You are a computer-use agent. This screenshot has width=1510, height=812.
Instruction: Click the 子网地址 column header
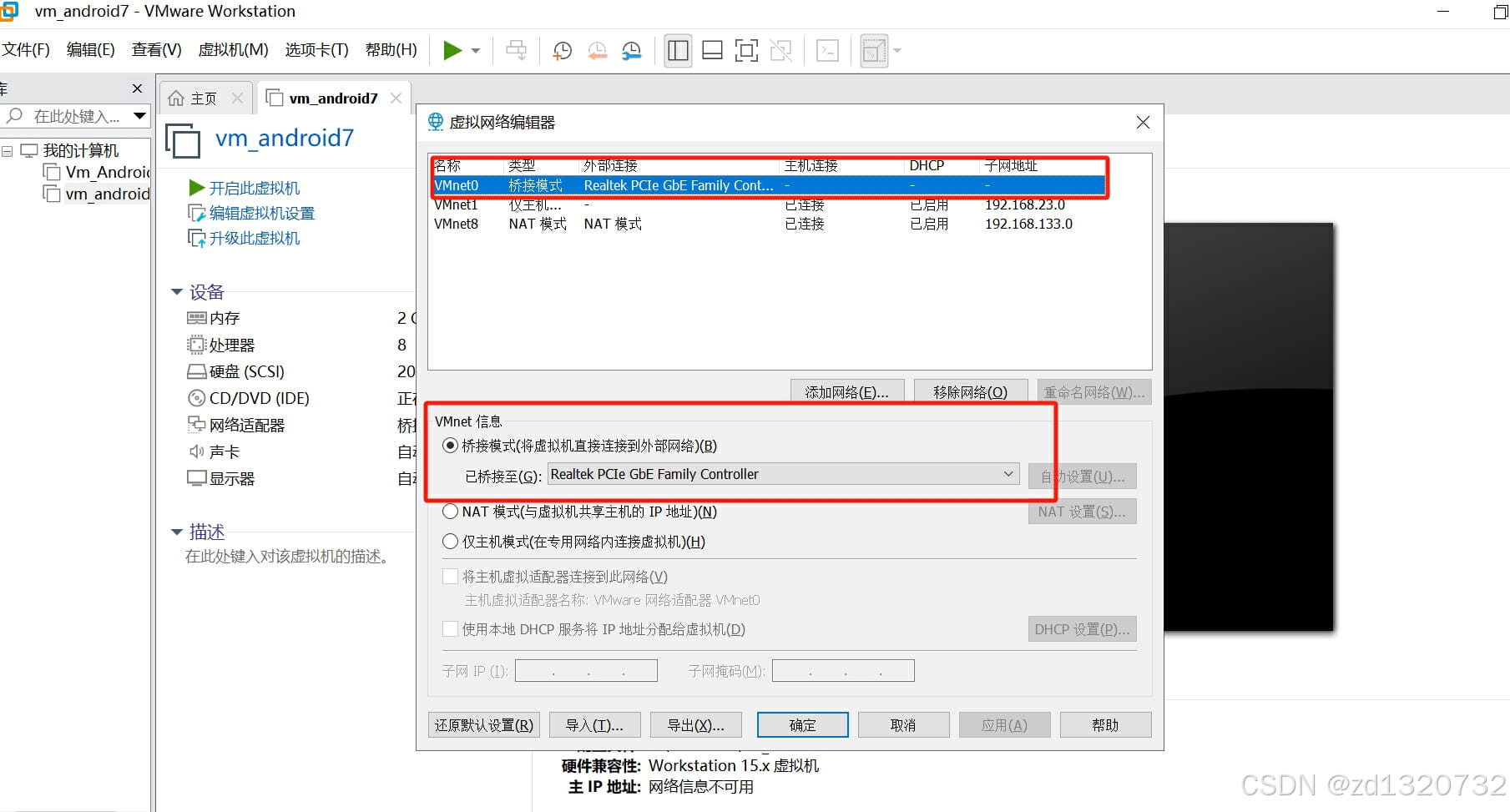coord(1011,165)
